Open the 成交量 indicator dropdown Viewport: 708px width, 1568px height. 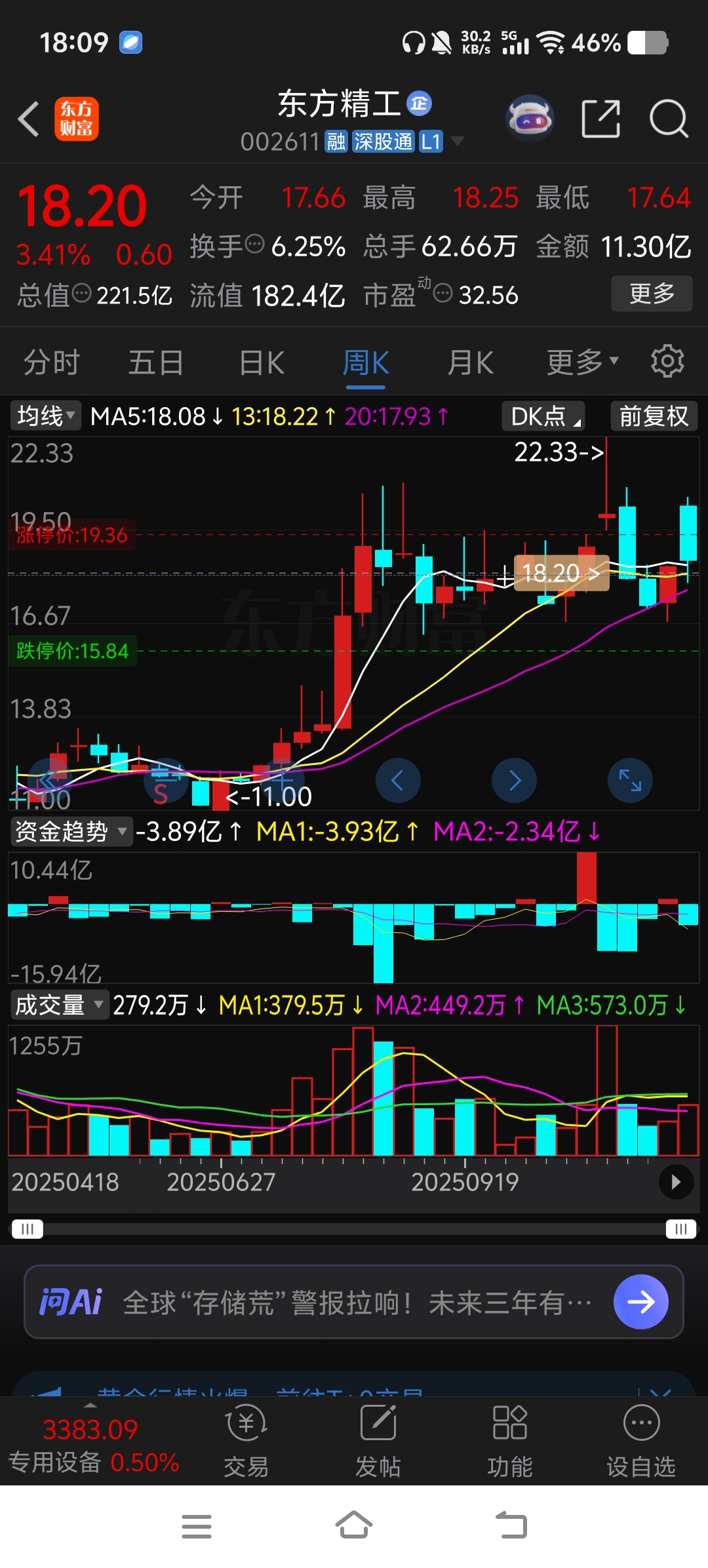(59, 1004)
